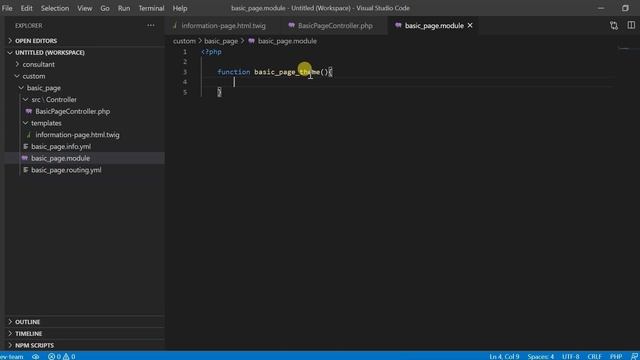Click custom in the breadcrumb

click(184, 41)
